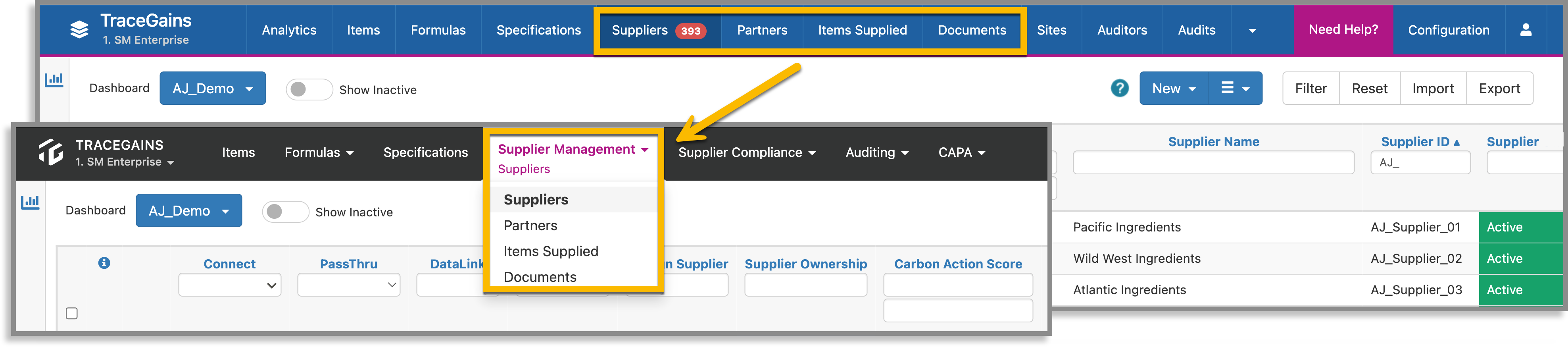Toggle Show Inactive in the dark-header window
Viewport: 1568px width, 347px height.
click(286, 212)
